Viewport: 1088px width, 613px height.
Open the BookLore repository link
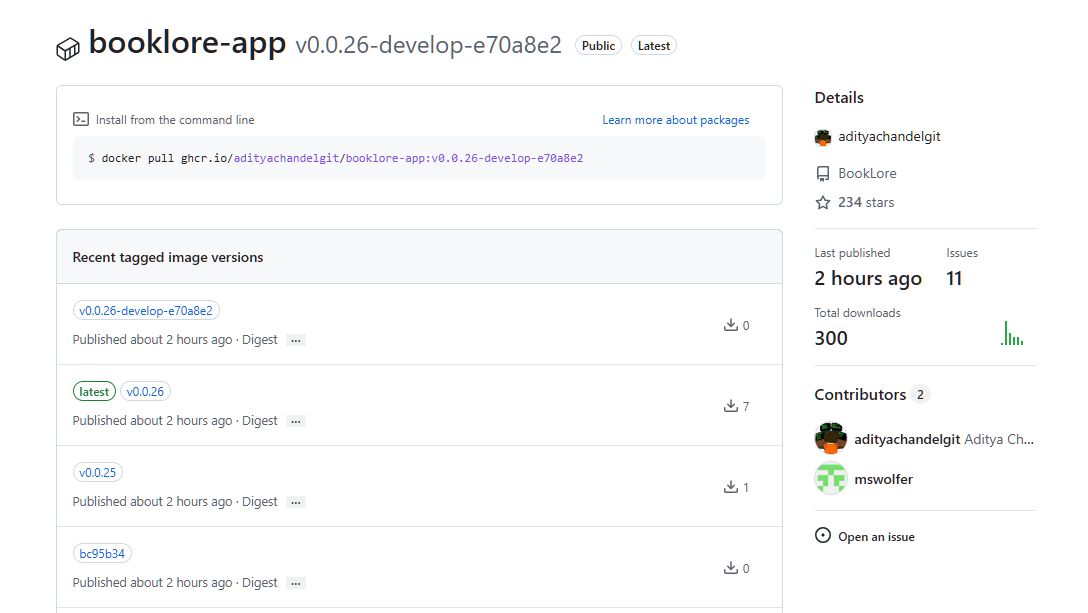coord(867,173)
